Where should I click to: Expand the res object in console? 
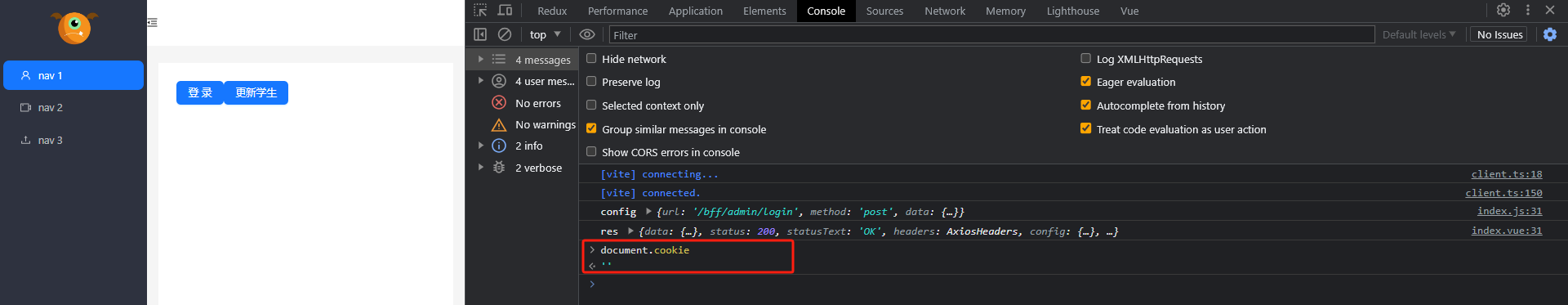pyautogui.click(x=630, y=231)
